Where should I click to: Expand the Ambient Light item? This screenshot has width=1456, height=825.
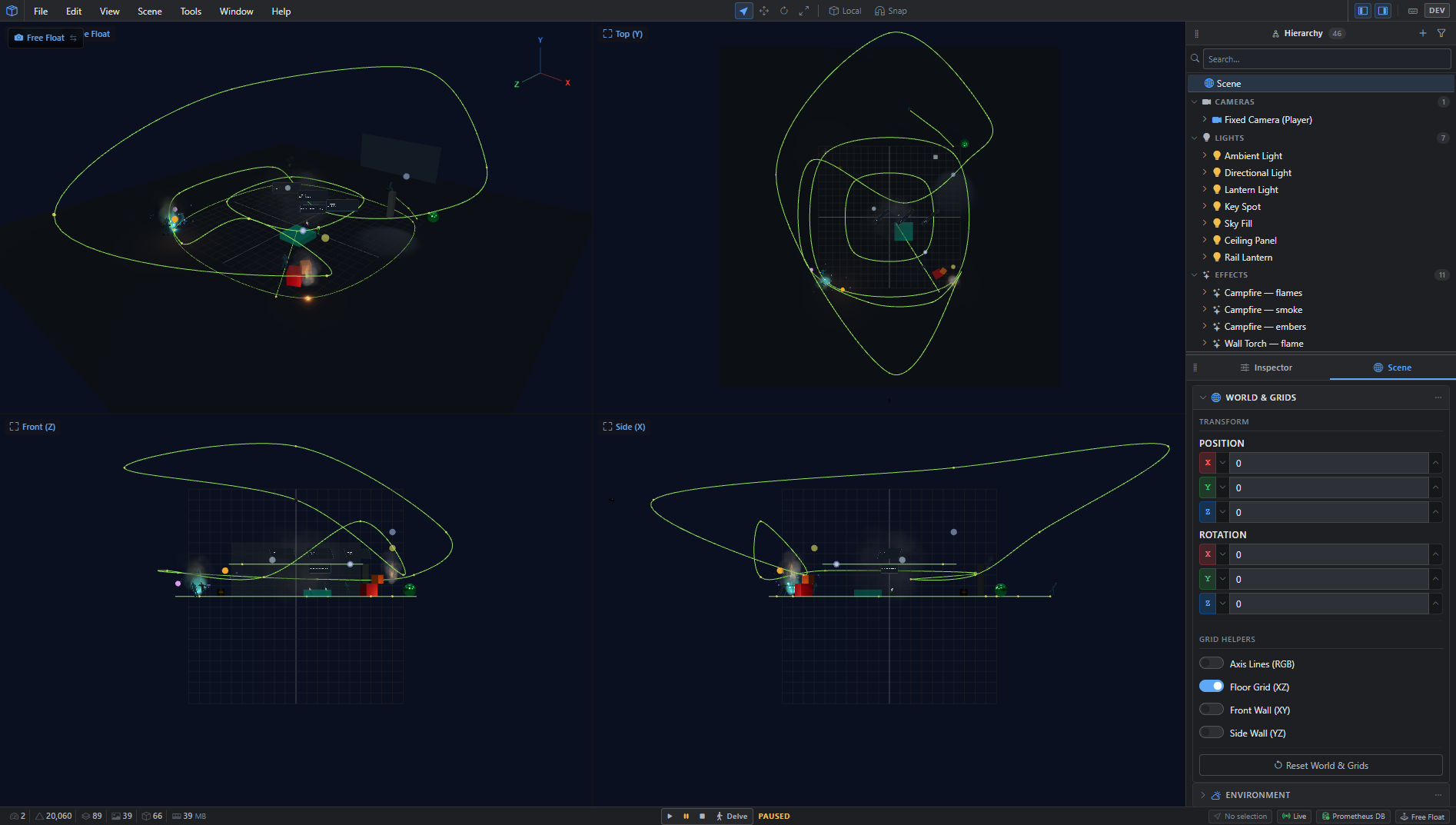point(1205,155)
